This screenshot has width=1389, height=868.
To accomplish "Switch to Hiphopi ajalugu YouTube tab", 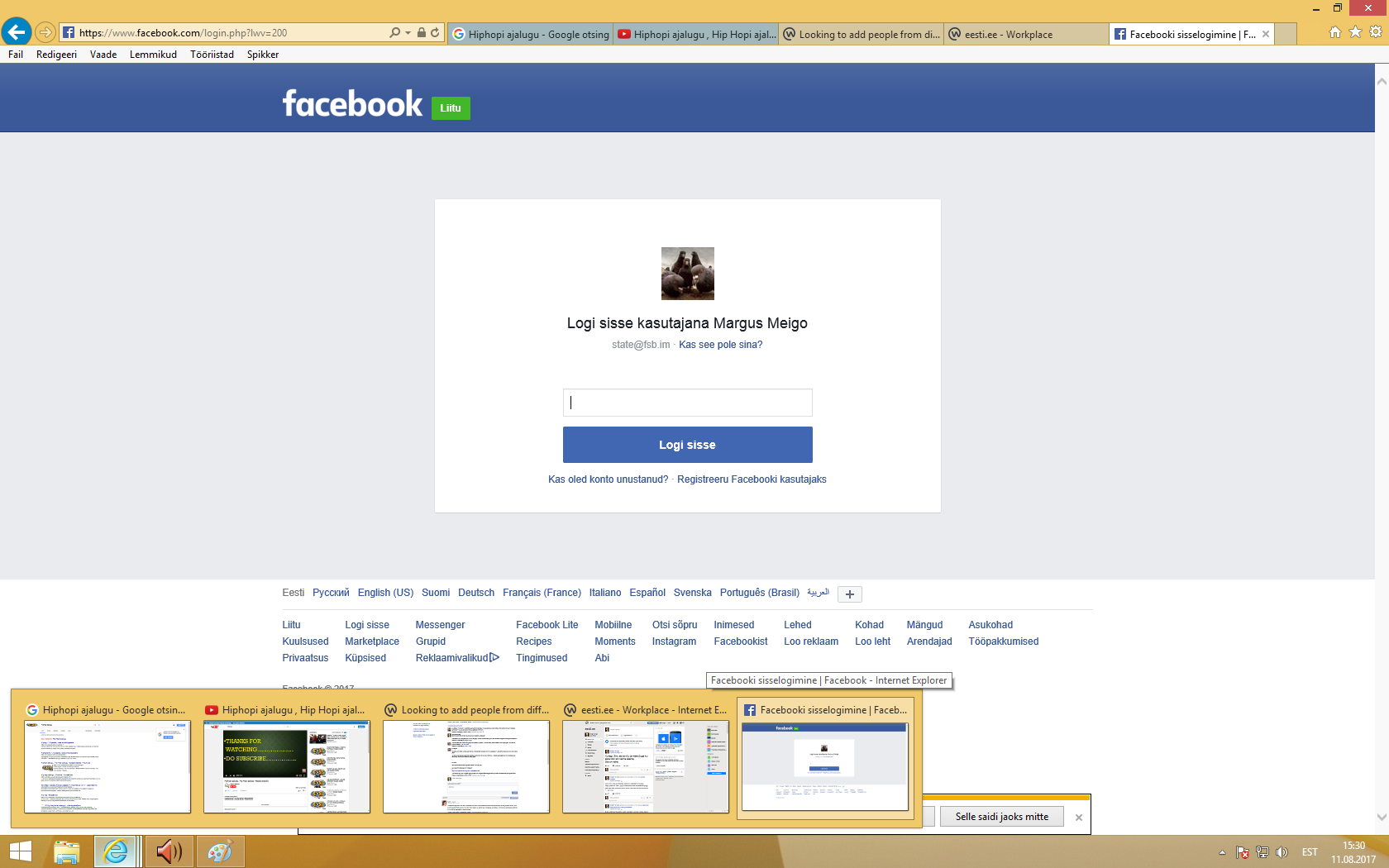I will 696,34.
